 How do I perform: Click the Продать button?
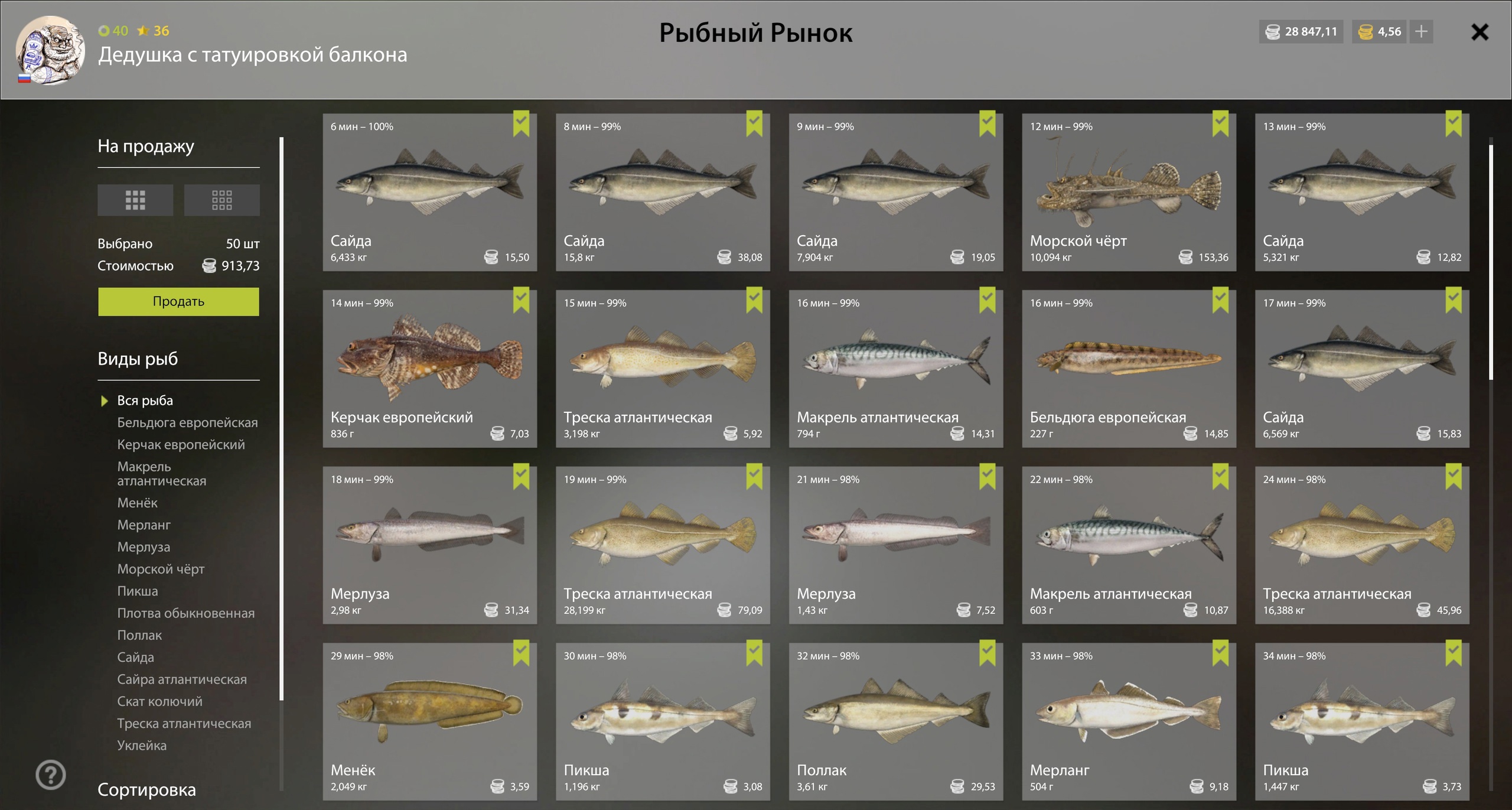pos(178,301)
